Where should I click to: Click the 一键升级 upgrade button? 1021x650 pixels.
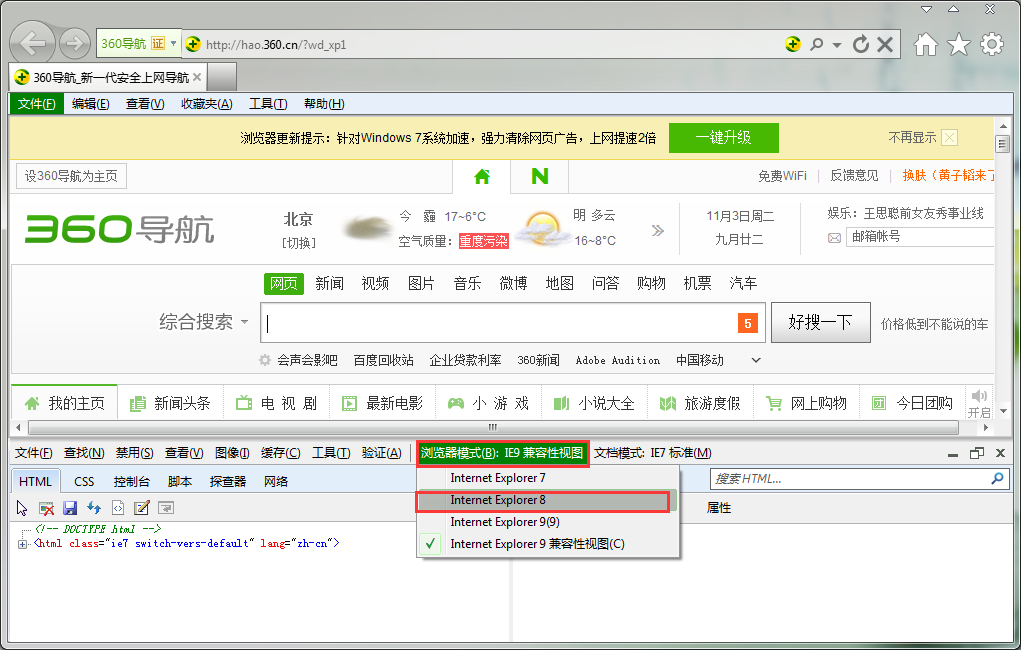[x=723, y=137]
